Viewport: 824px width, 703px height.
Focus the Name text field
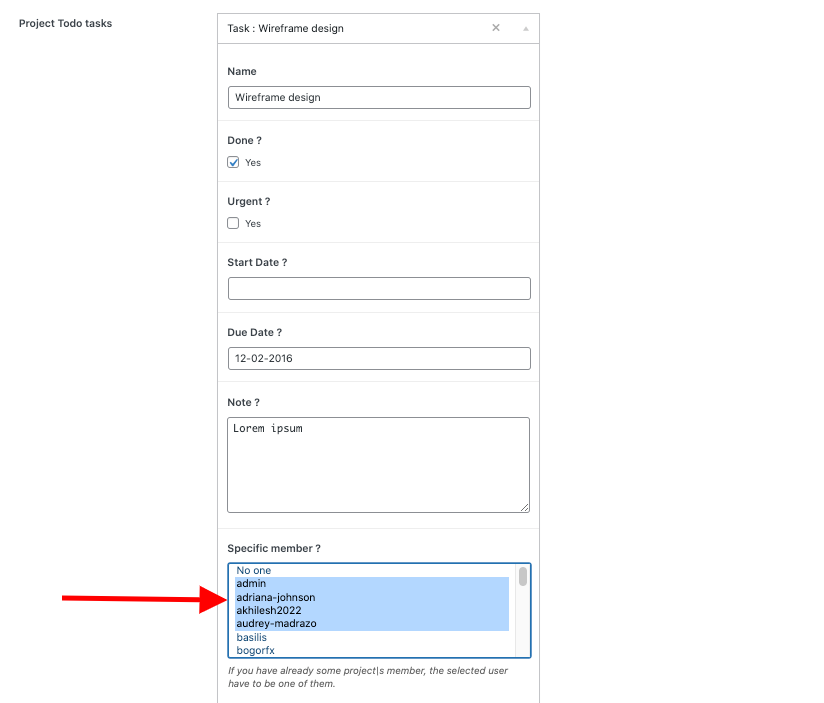pyautogui.click(x=379, y=97)
